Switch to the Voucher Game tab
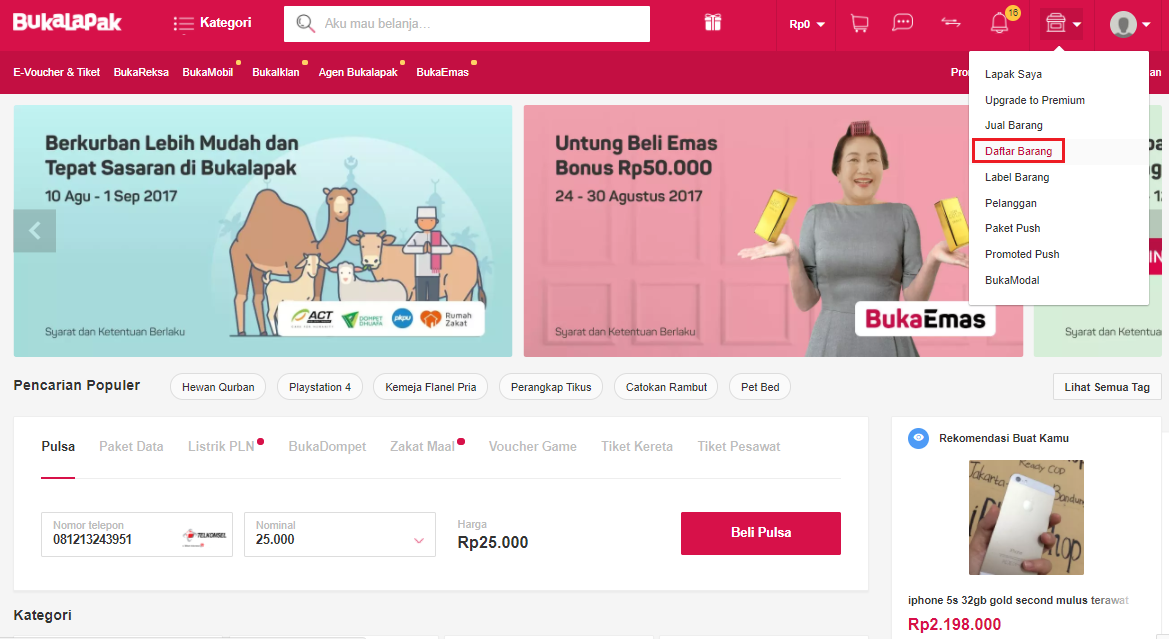Screen dimensions: 1169x639 pyautogui.click(x=532, y=446)
